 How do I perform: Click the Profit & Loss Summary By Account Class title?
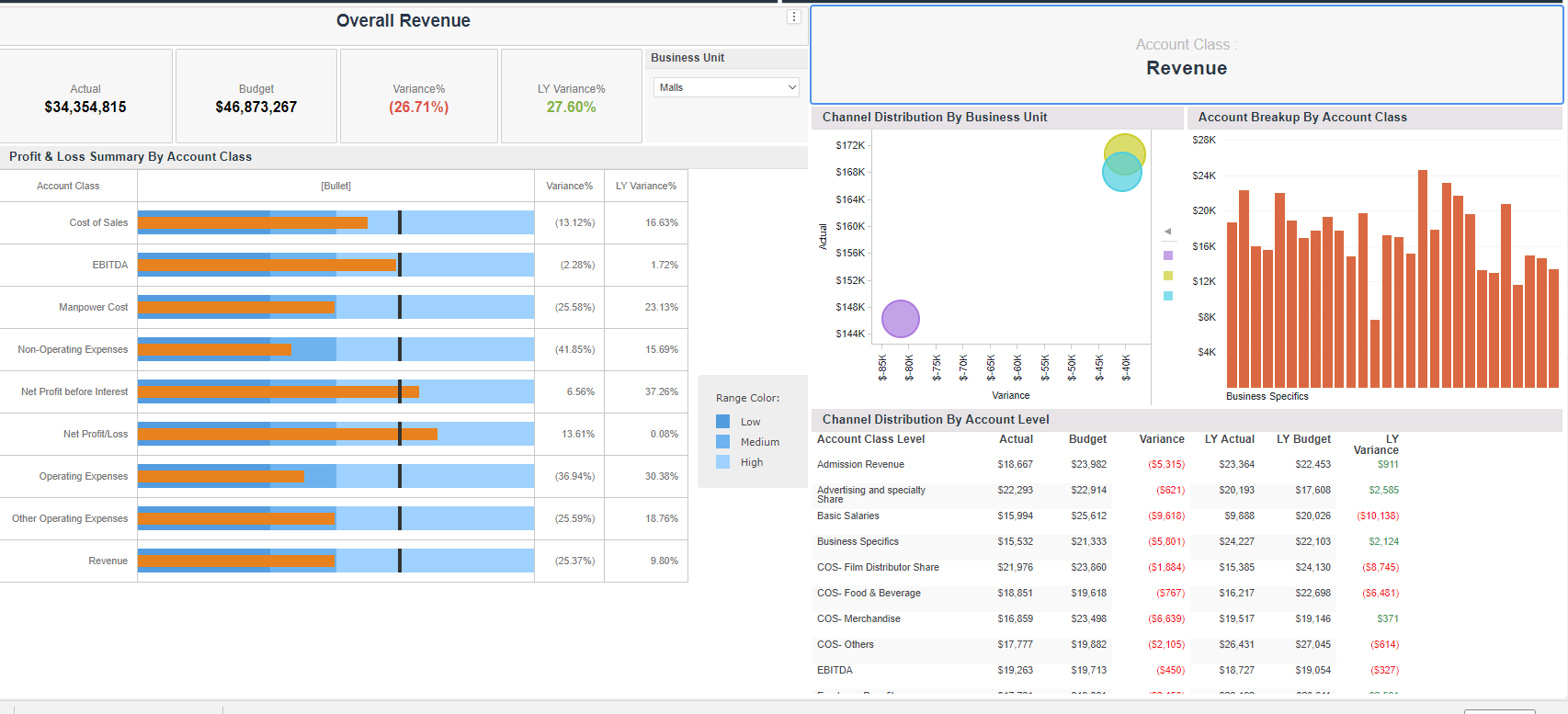[131, 156]
